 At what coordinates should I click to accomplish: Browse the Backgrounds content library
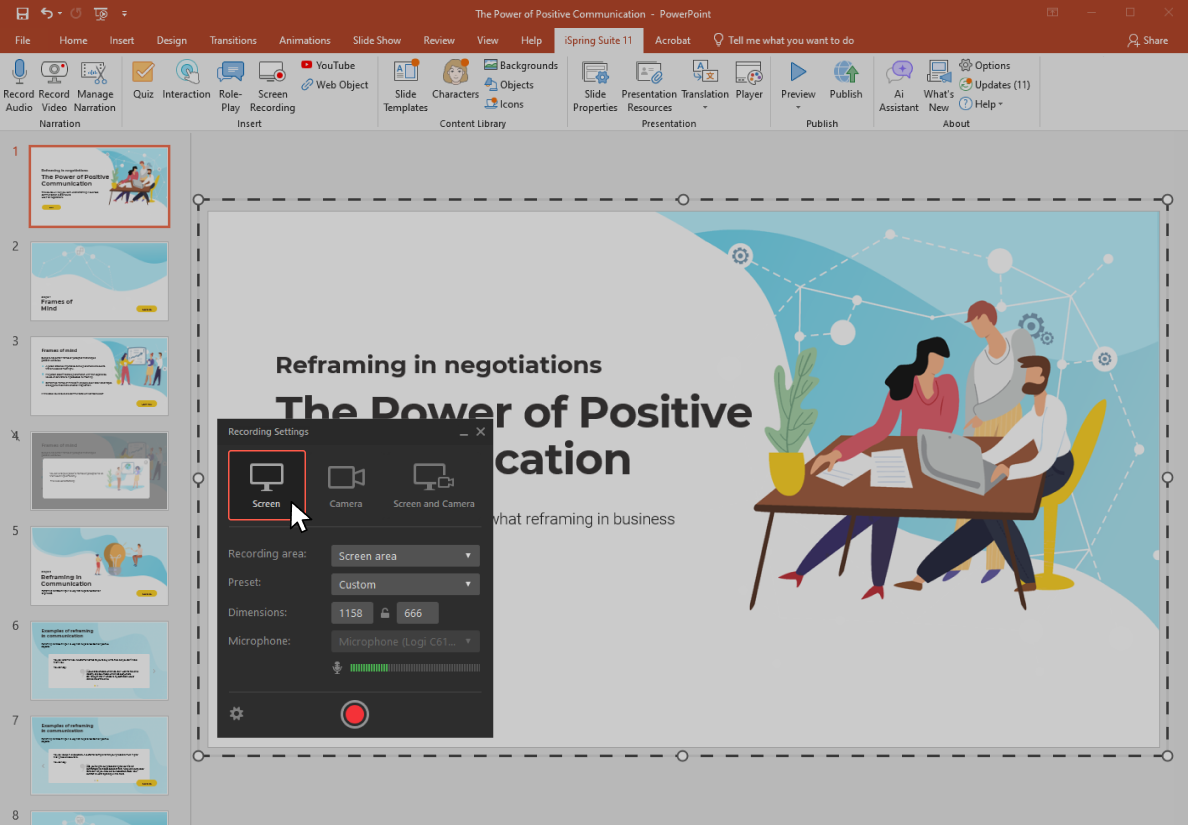[x=521, y=64]
